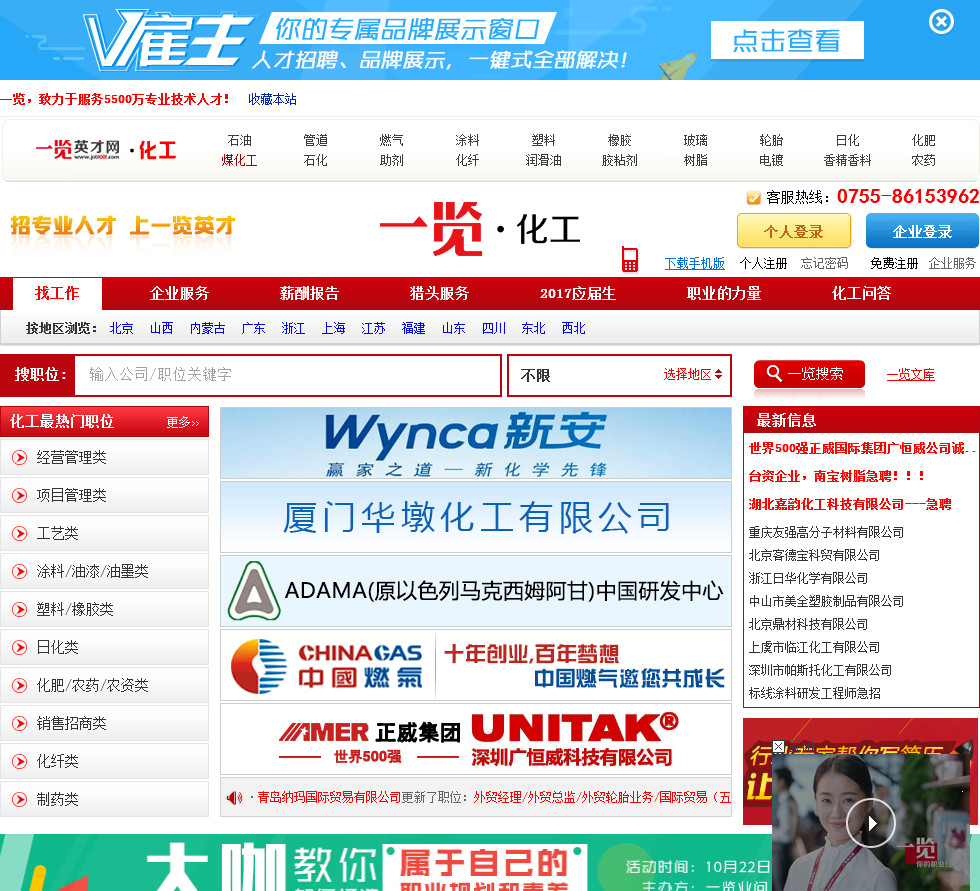Click the arrow icon beside 项目管理类

(20, 495)
